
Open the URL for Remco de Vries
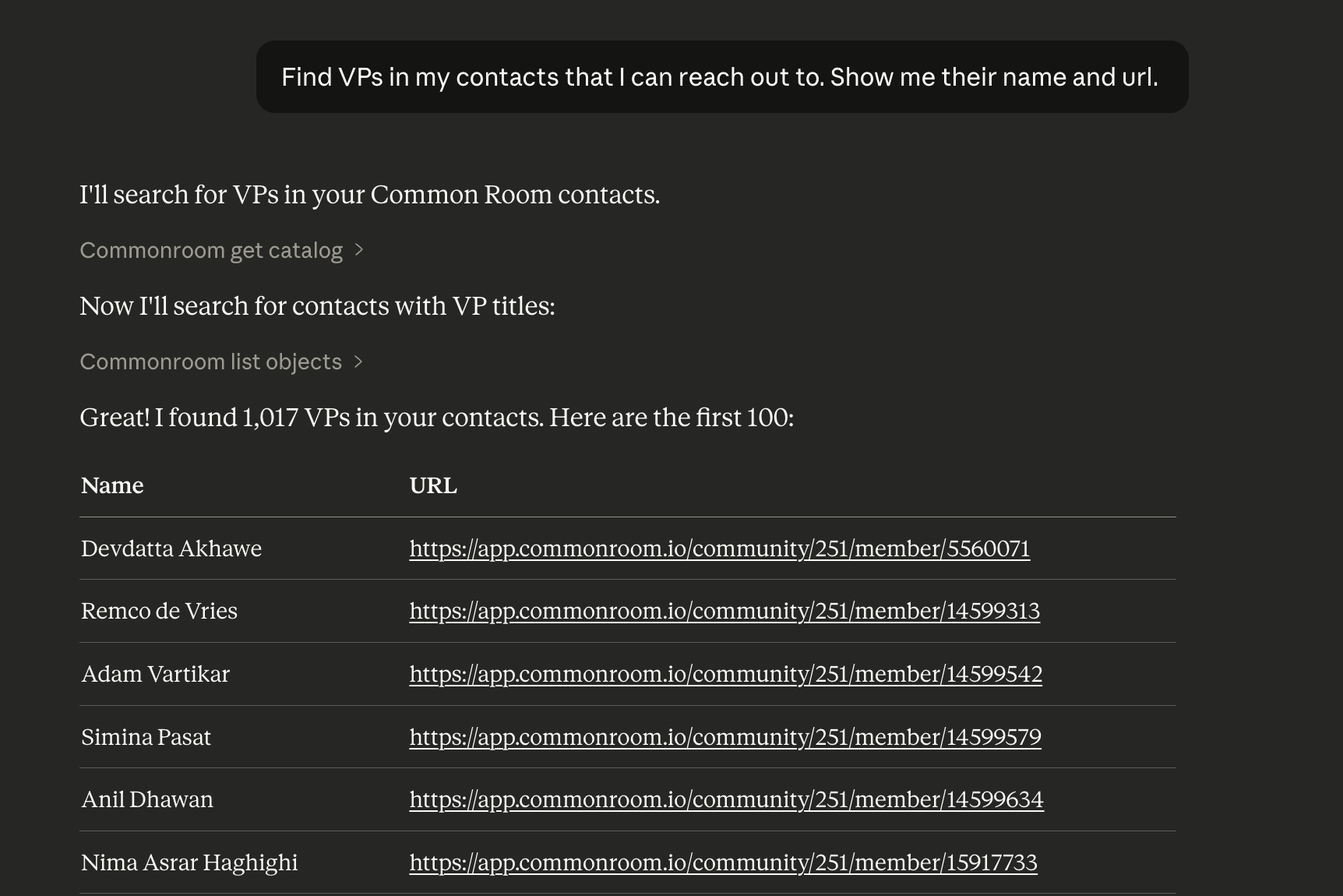click(x=724, y=611)
